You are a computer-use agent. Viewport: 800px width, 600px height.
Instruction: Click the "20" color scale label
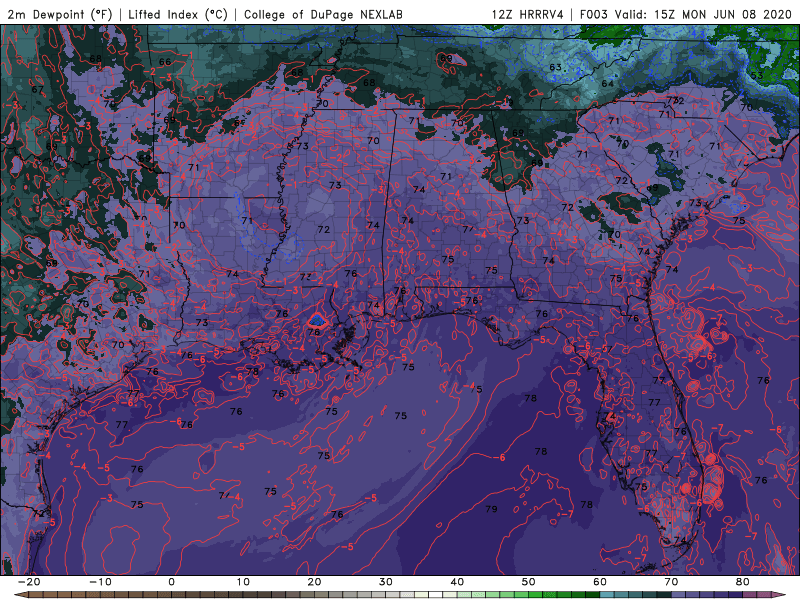click(314, 582)
